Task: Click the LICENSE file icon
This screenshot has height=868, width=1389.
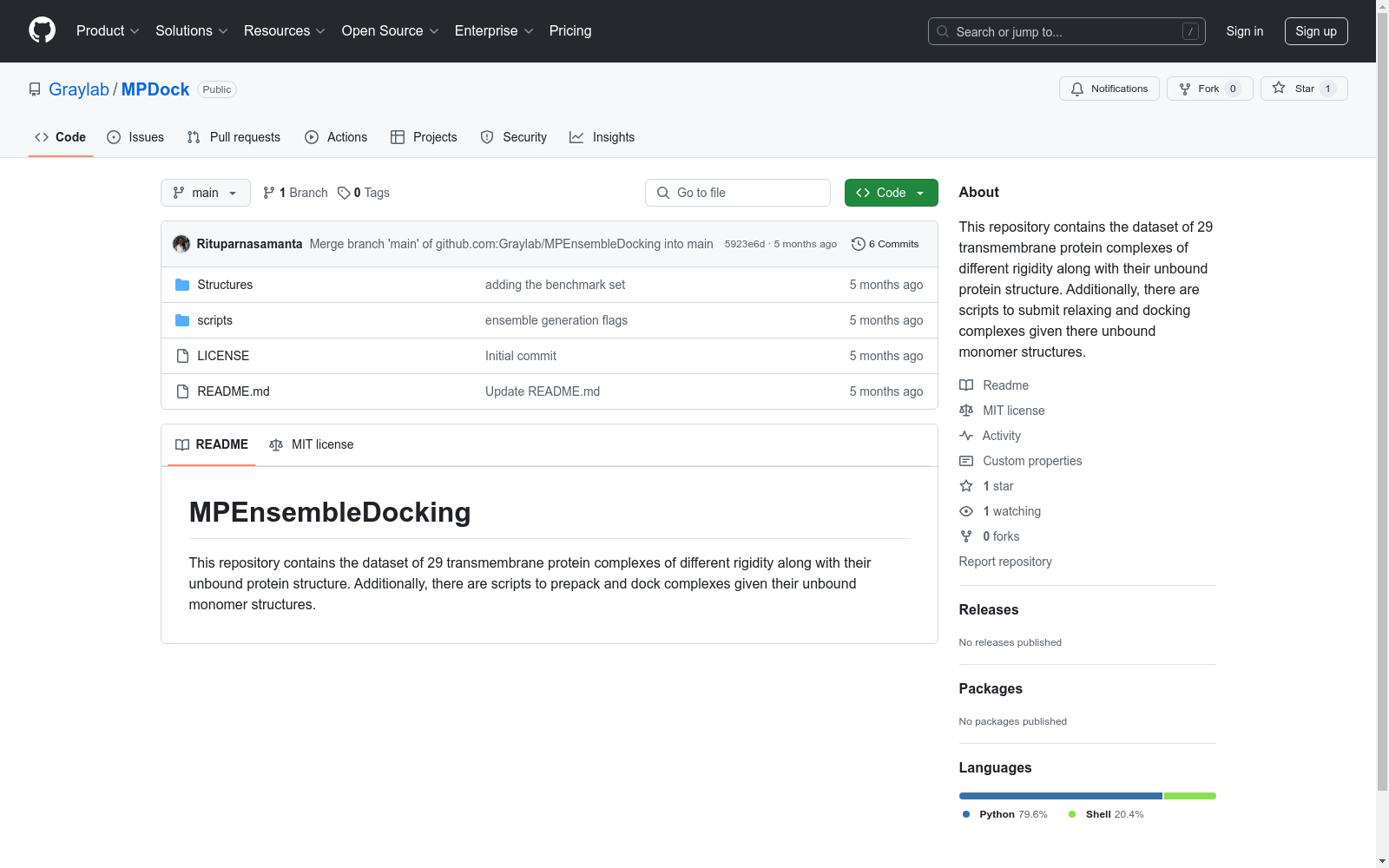Action: (182, 356)
